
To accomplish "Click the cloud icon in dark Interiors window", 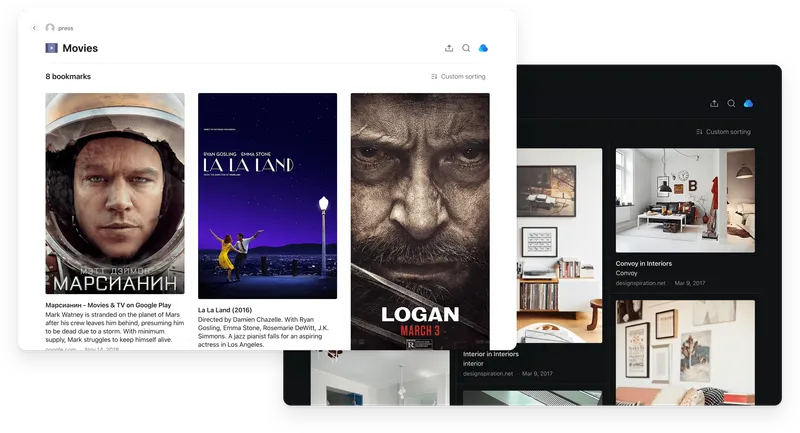I will [748, 103].
